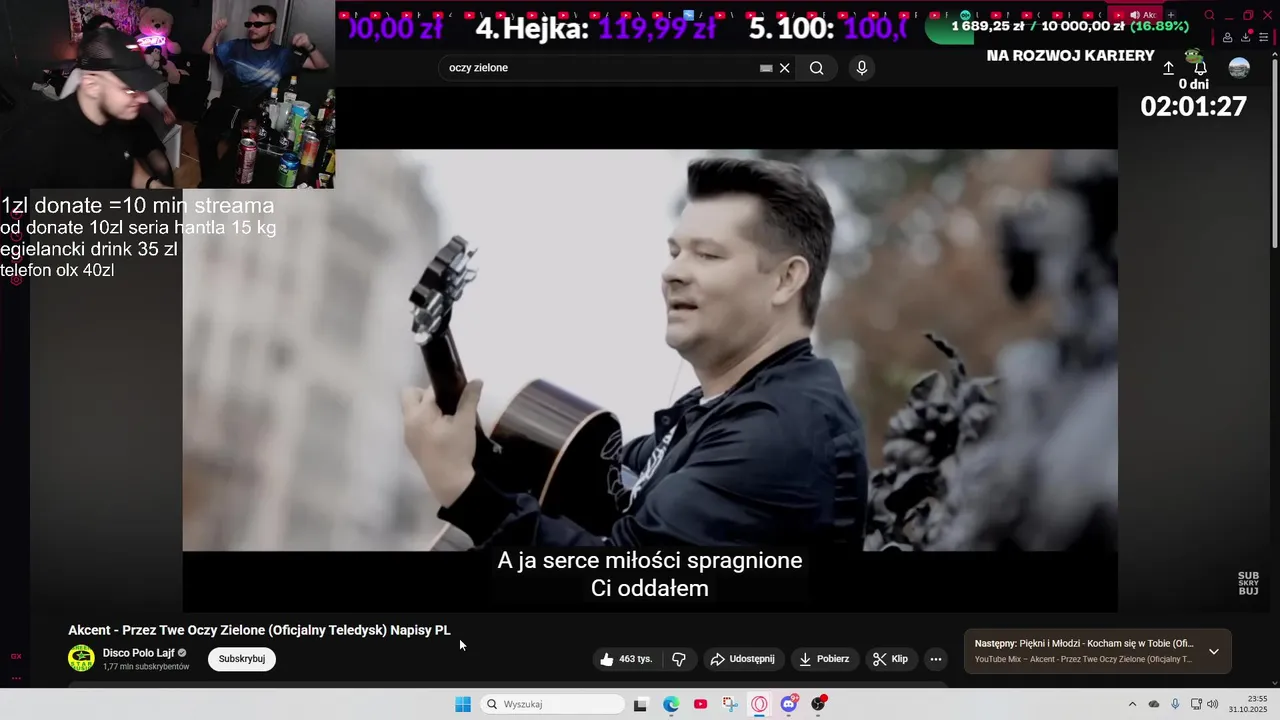Create a clip with Klip button
This screenshot has height=720, width=1280.
click(x=890, y=659)
